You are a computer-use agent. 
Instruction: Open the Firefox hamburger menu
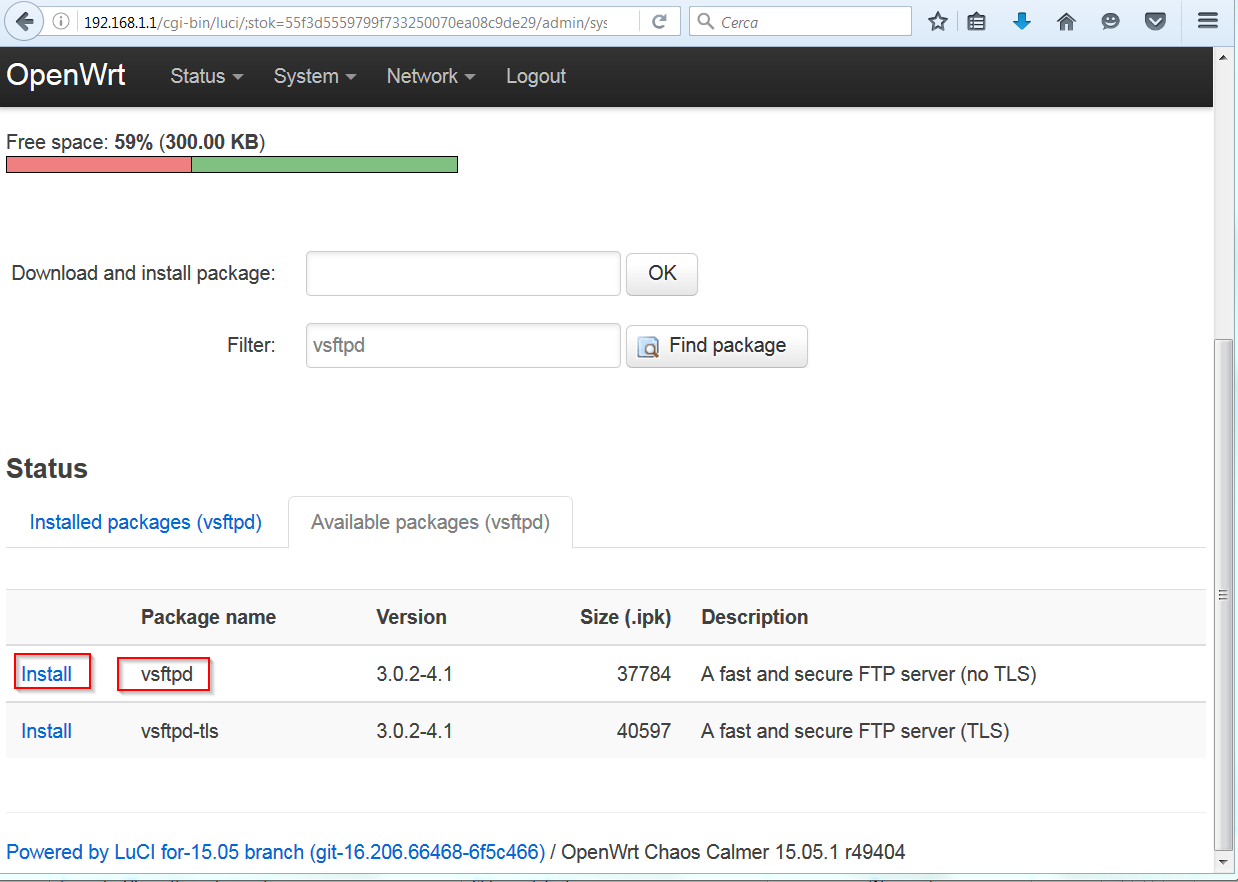pyautogui.click(x=1208, y=21)
